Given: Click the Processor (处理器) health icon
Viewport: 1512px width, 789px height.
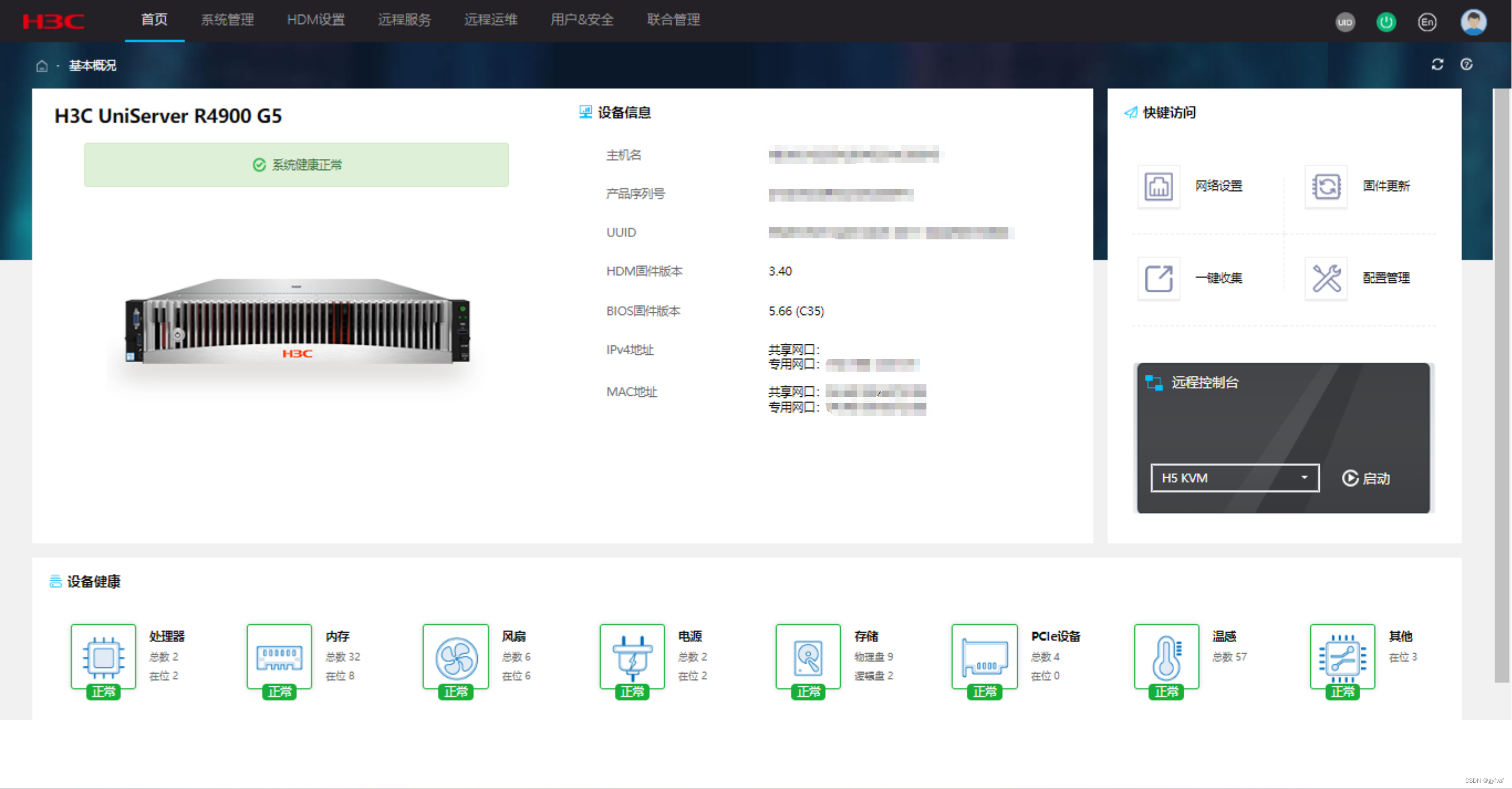Looking at the screenshot, I should (x=103, y=657).
